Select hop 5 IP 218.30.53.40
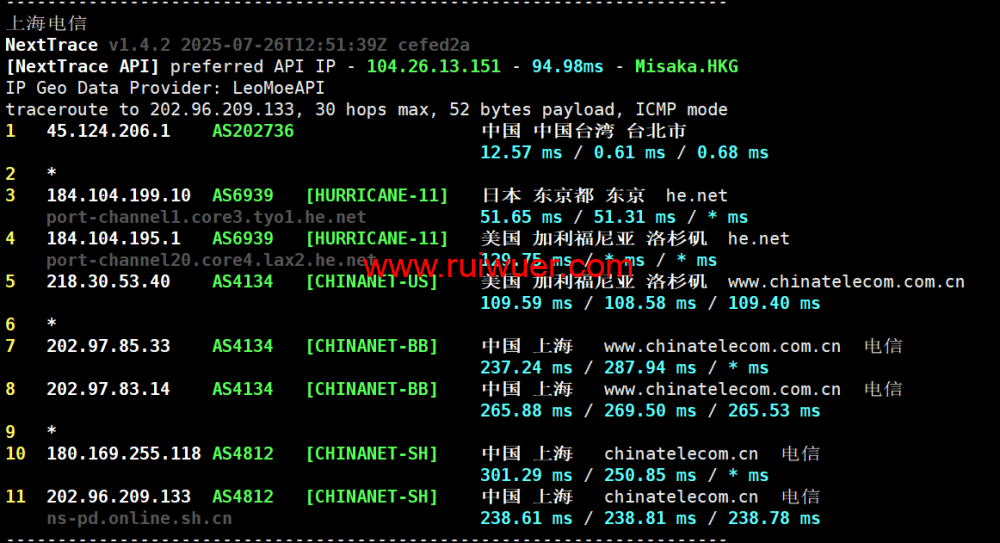Viewport: 1000px width, 543px height. point(108,282)
